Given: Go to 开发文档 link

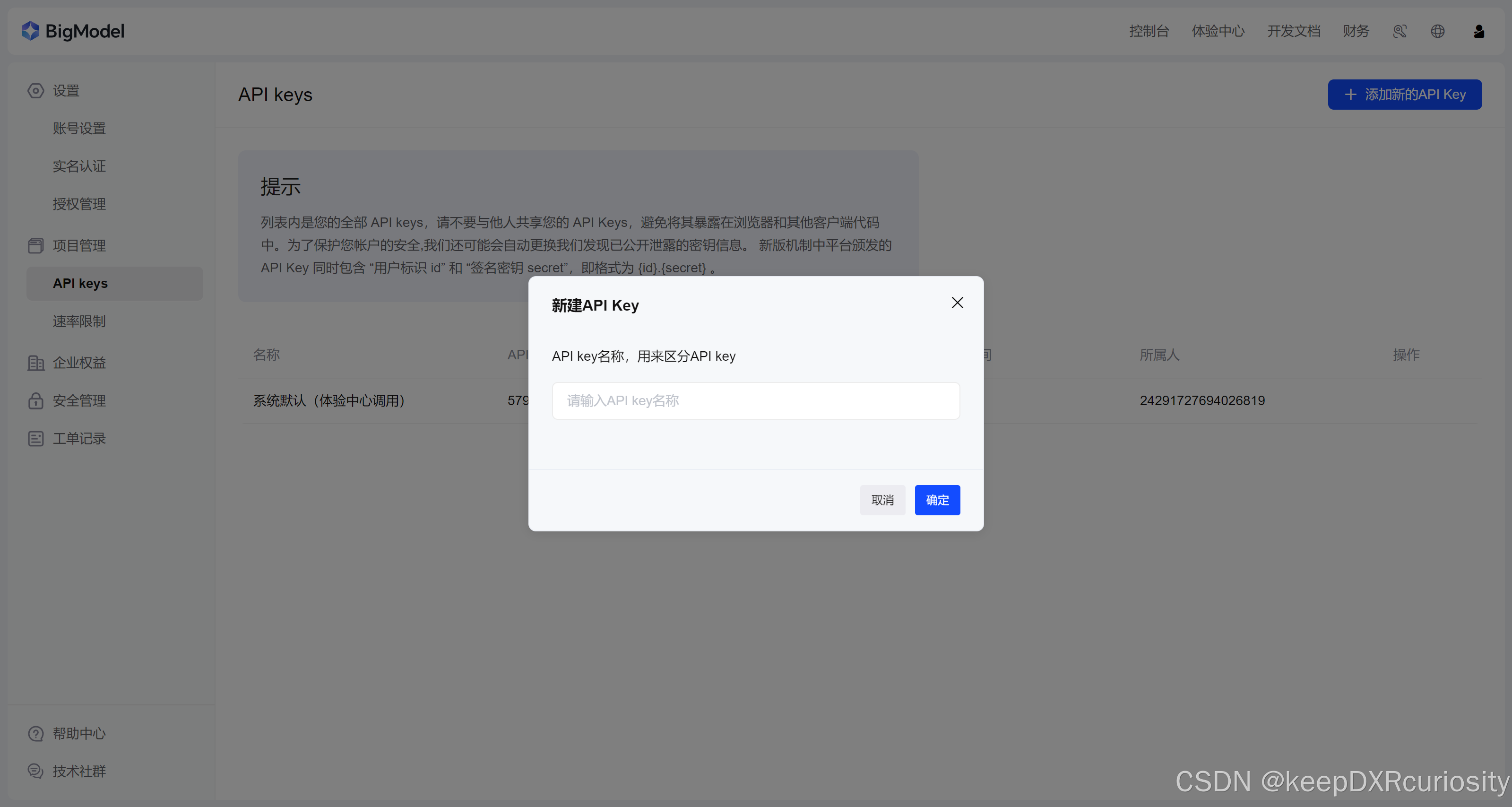Looking at the screenshot, I should click(1293, 31).
